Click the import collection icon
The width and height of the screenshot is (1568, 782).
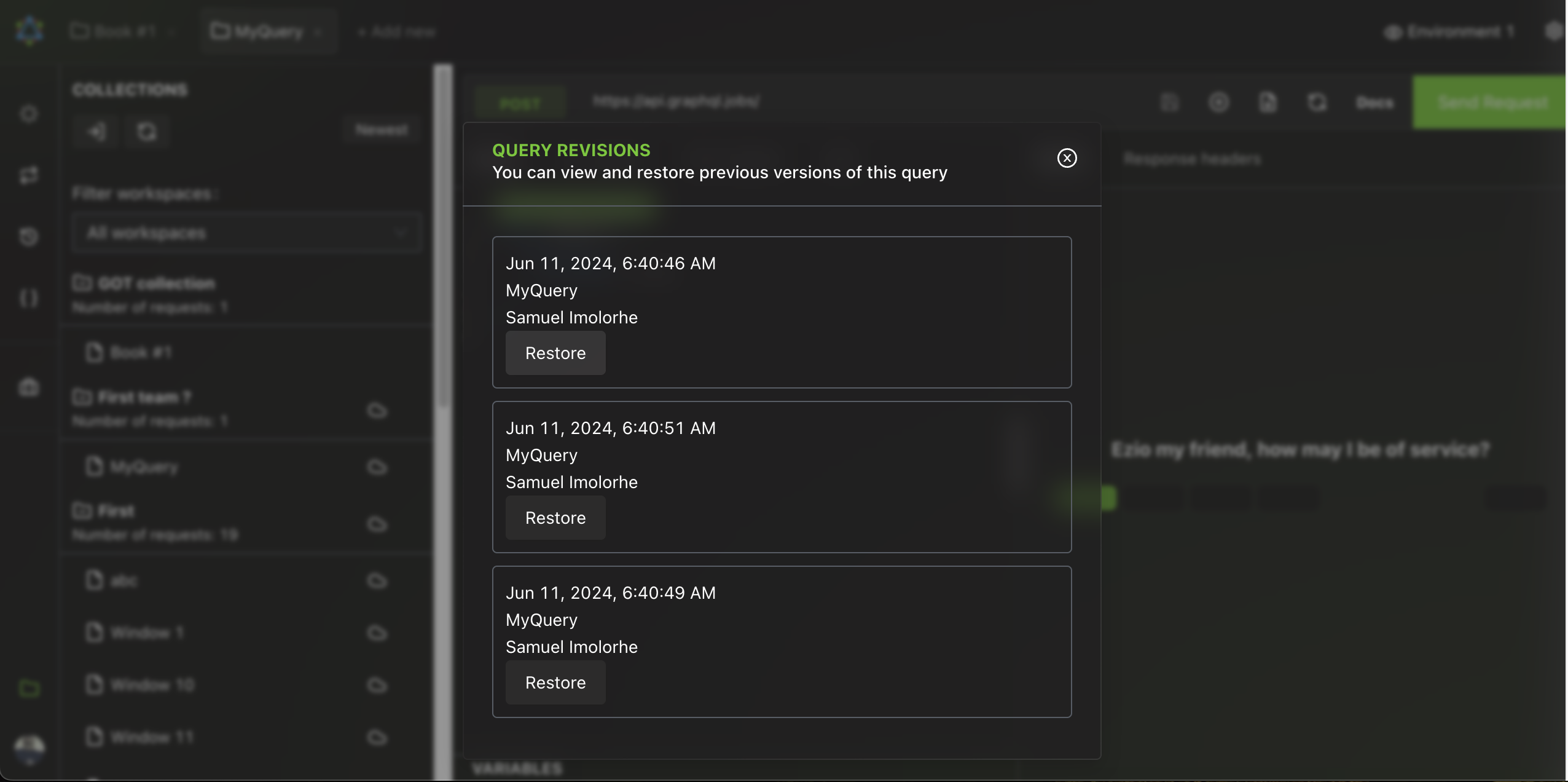click(96, 132)
